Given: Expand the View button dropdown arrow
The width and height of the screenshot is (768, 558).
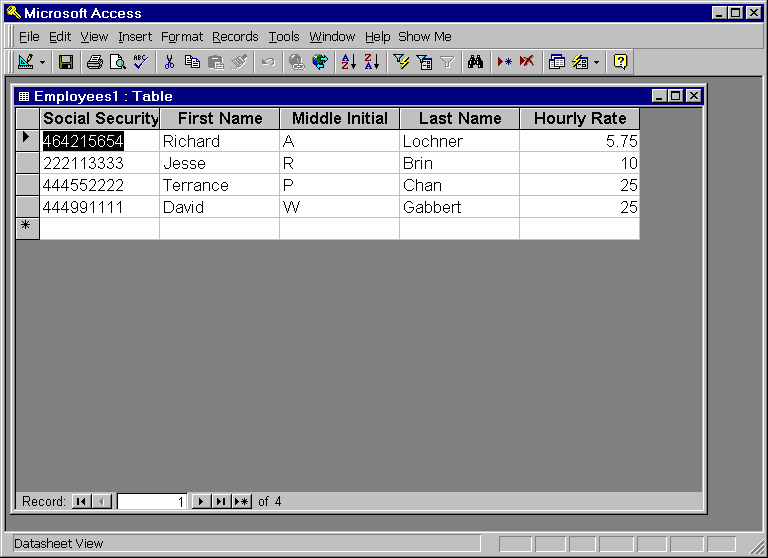Looking at the screenshot, I should point(43,62).
